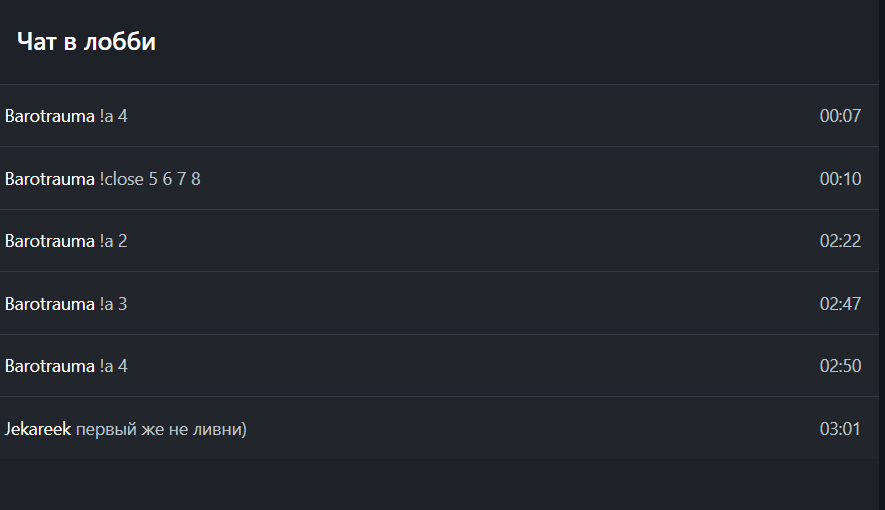Click the "!a 4" message text sent at 00:07
885x510 pixels.
point(114,116)
